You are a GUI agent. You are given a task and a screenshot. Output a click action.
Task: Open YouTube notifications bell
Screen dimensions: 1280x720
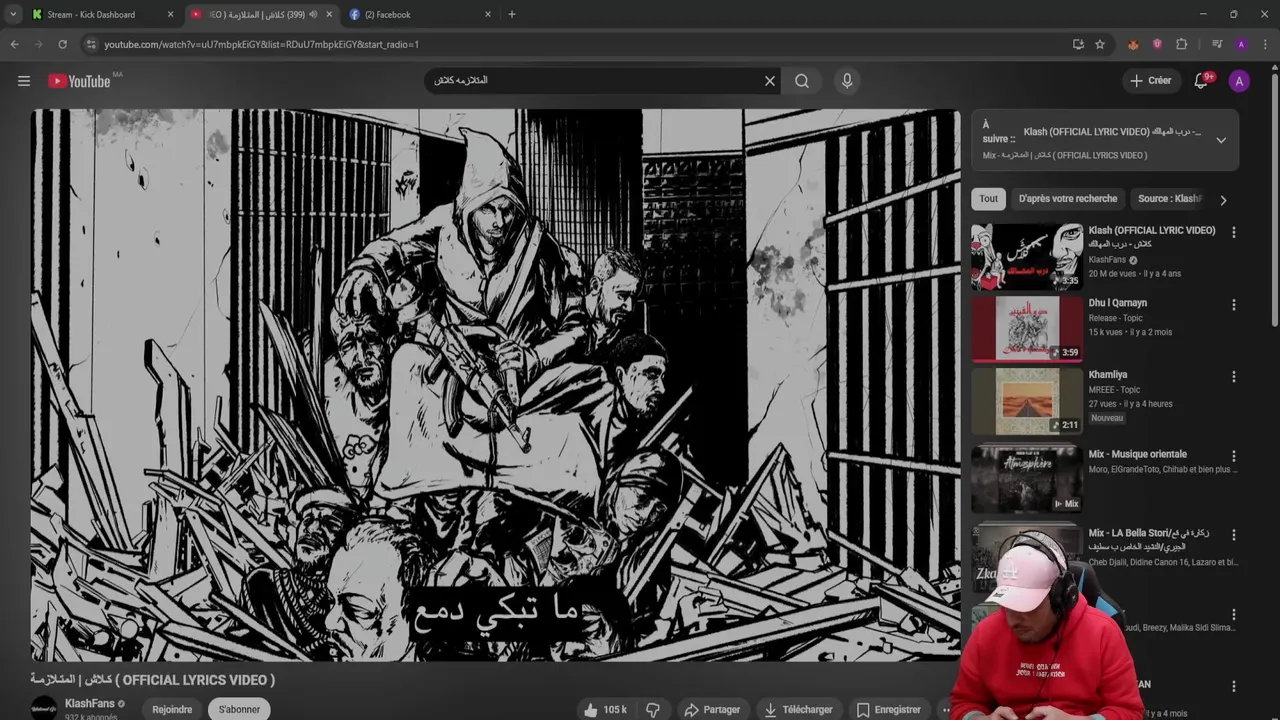[1202, 81]
